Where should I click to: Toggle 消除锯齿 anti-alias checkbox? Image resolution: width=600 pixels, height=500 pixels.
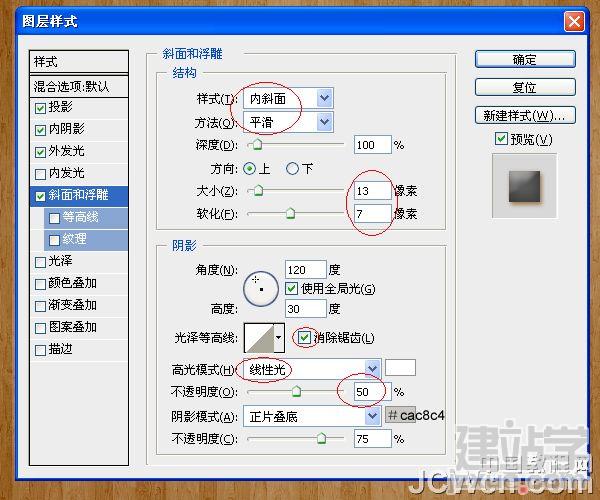click(x=304, y=337)
